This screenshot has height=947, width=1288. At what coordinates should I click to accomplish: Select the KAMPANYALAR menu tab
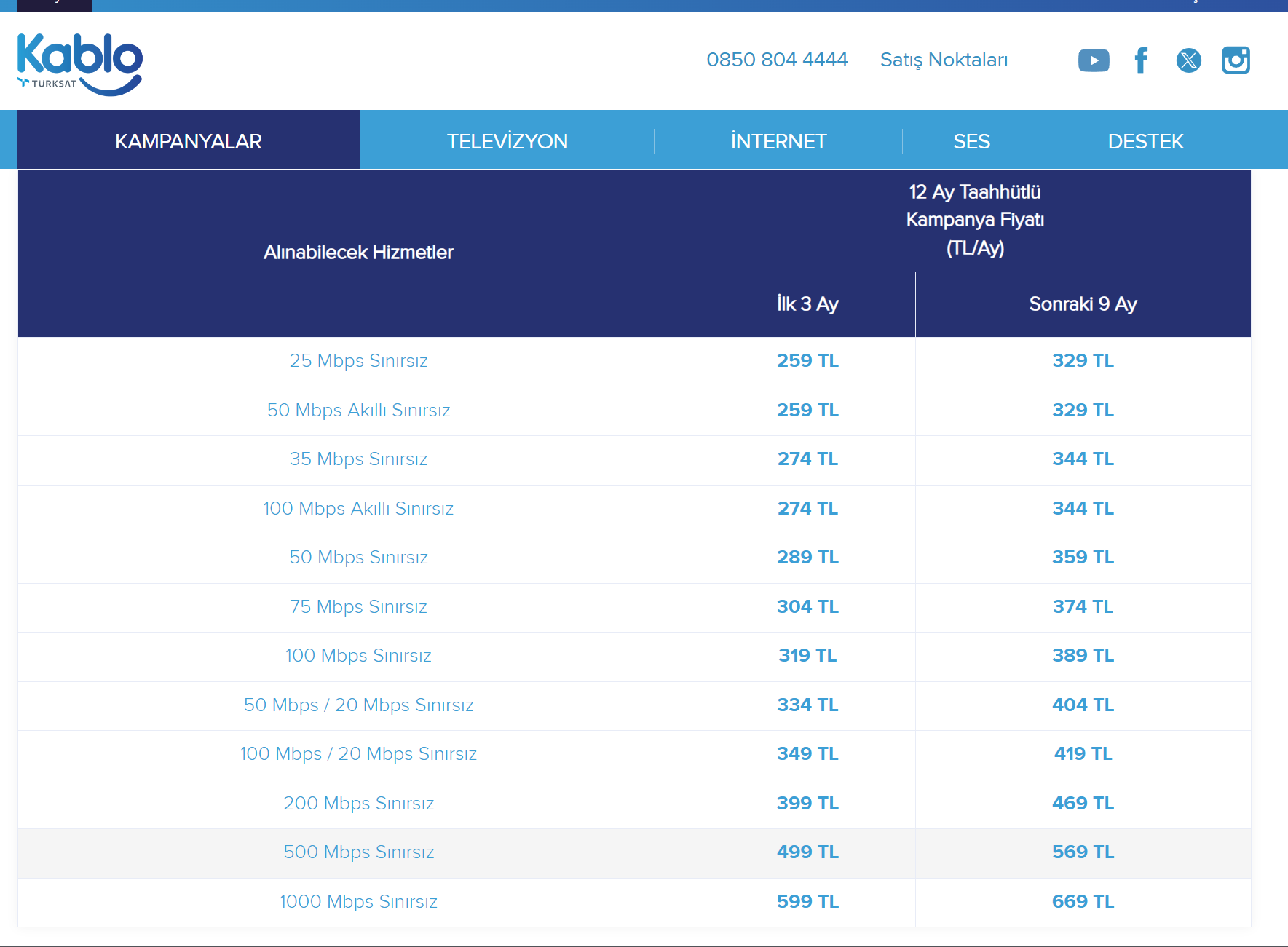click(189, 141)
